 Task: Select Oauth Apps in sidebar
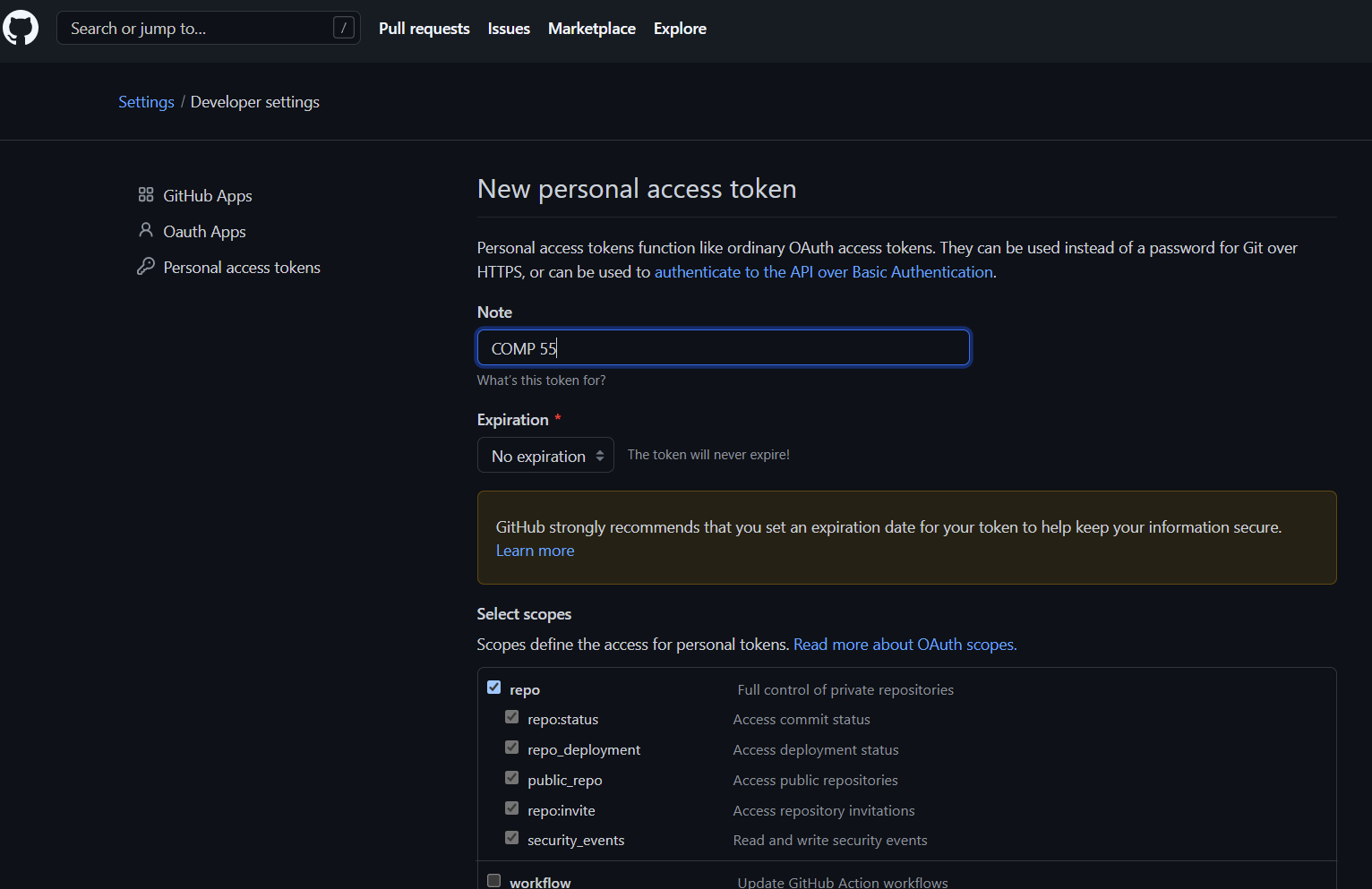click(x=204, y=231)
